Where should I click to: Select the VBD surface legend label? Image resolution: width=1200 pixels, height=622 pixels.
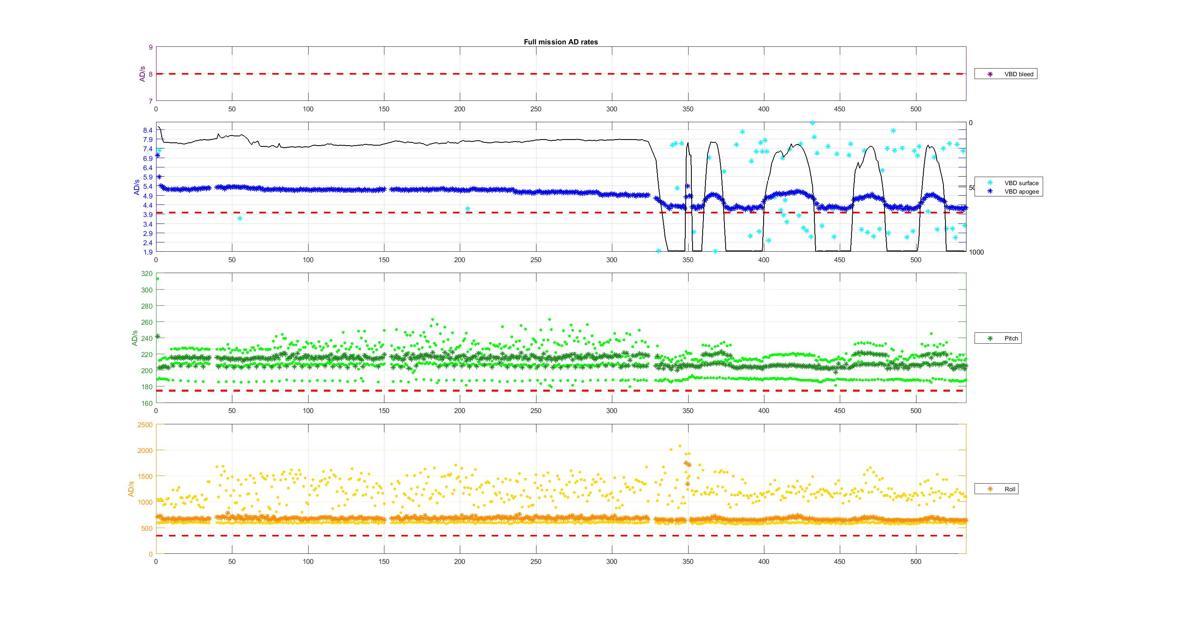coord(1021,183)
